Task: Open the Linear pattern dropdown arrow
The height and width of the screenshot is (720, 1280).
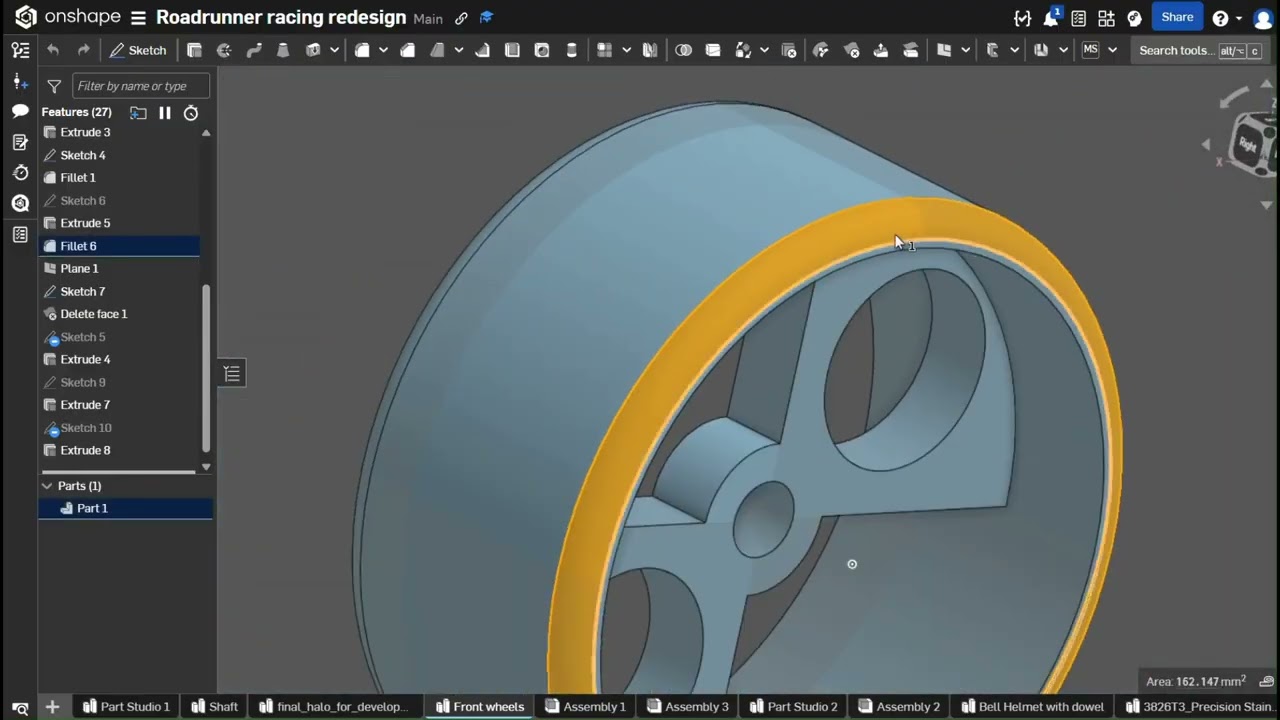Action: (625, 50)
